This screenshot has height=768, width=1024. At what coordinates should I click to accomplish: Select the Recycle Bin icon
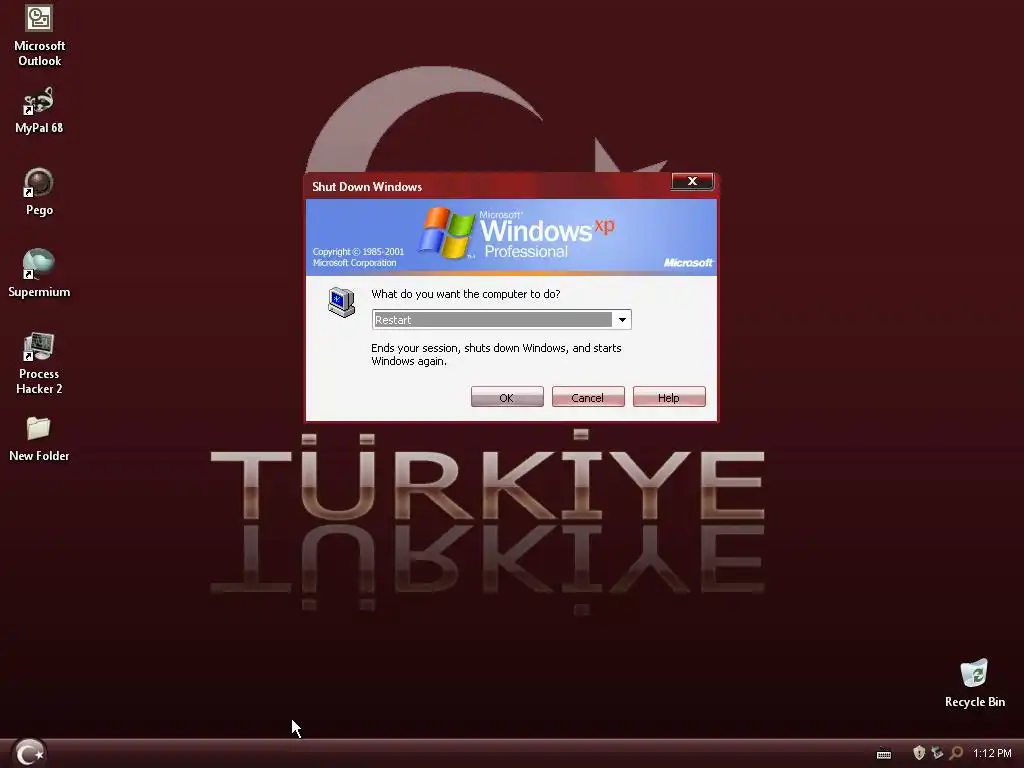pyautogui.click(x=974, y=683)
